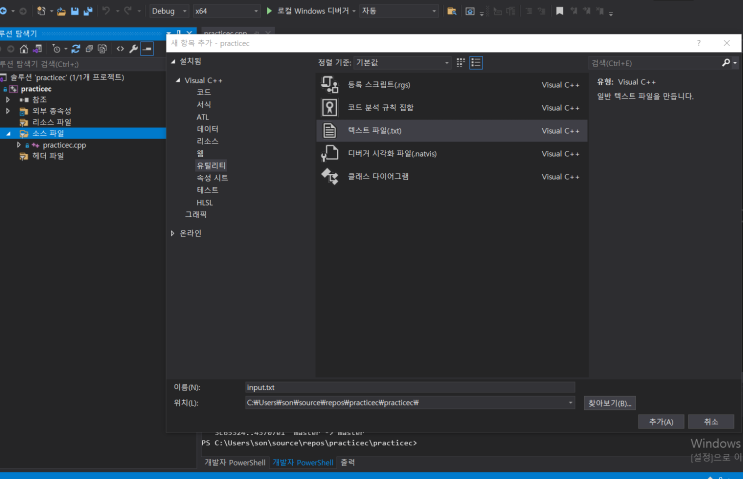Select the 리소스 category
This screenshot has height=479, width=743.
(x=208, y=141)
